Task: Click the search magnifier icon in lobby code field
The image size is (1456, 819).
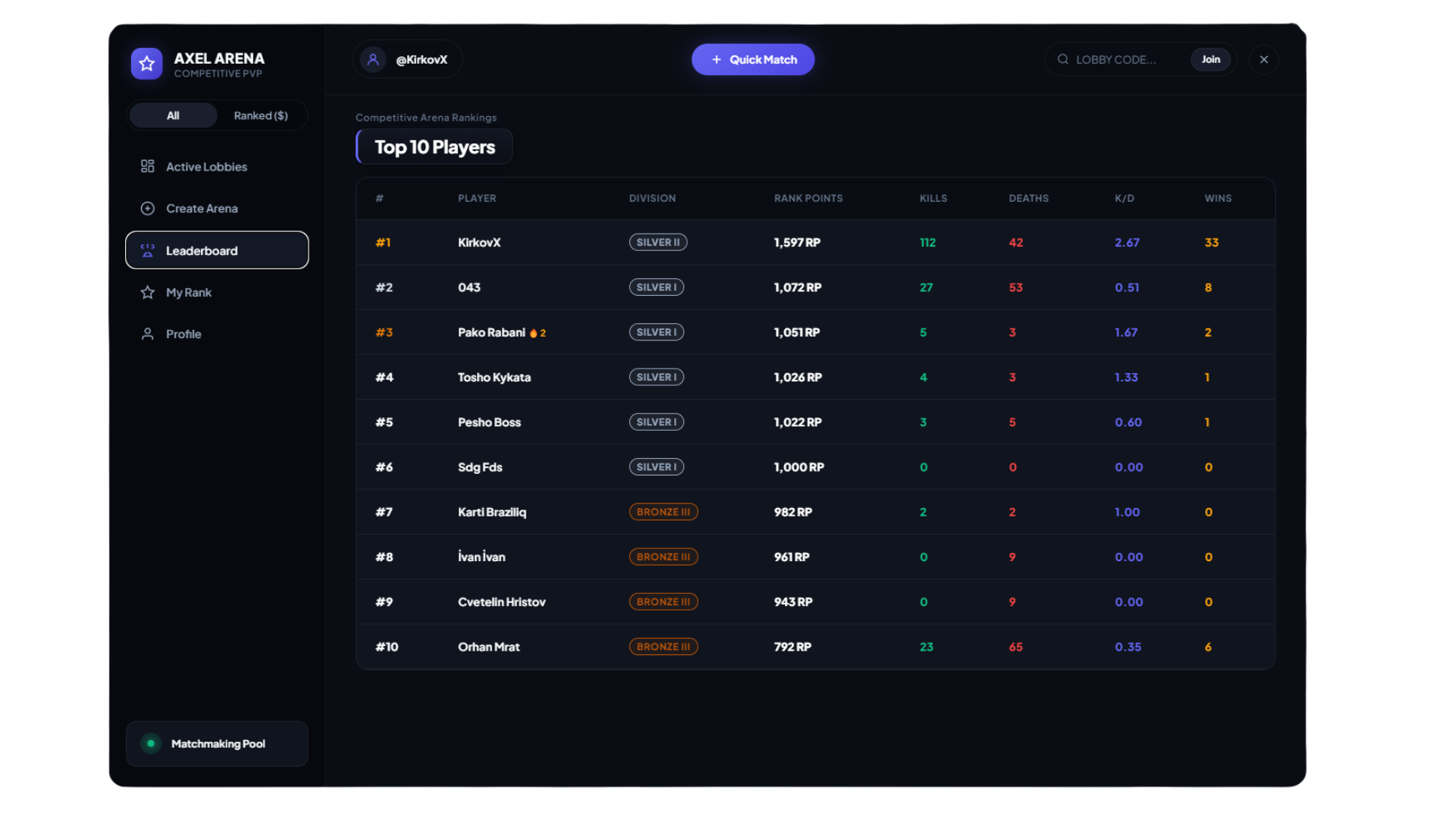Action: click(x=1063, y=59)
